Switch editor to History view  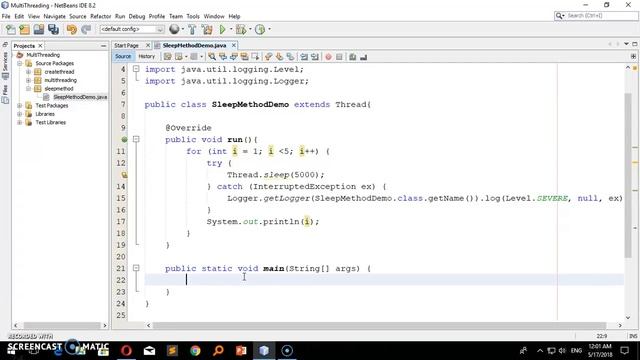point(147,56)
